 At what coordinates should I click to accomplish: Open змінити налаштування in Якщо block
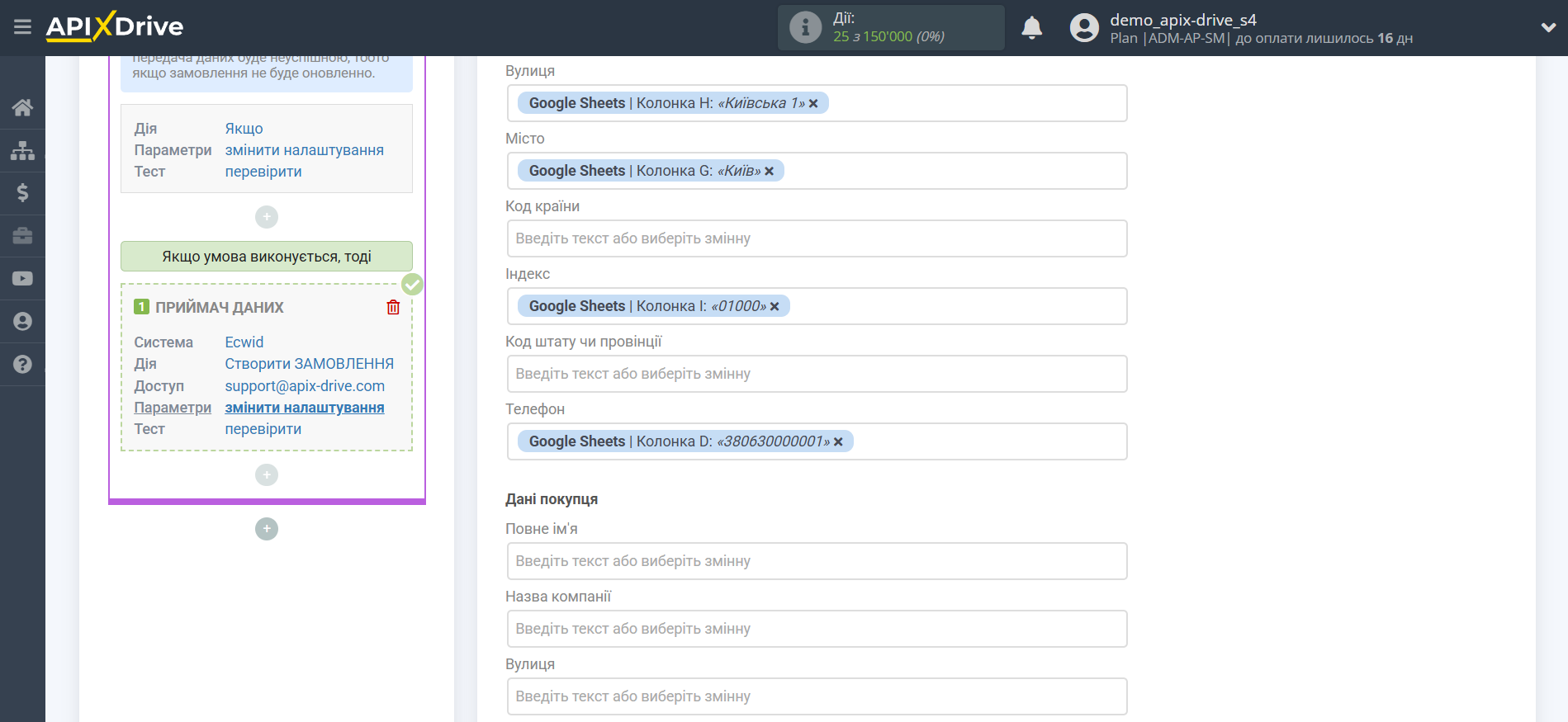[305, 150]
